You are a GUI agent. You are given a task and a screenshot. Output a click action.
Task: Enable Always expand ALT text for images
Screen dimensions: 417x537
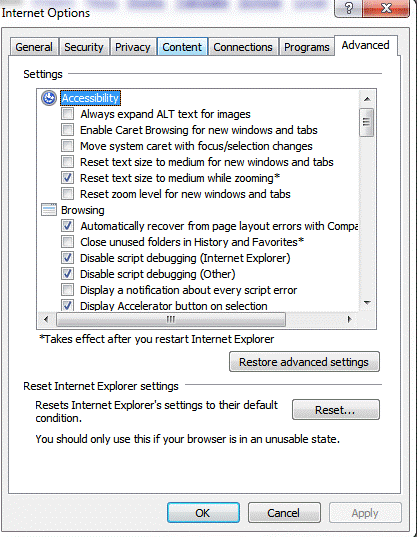coord(67,114)
